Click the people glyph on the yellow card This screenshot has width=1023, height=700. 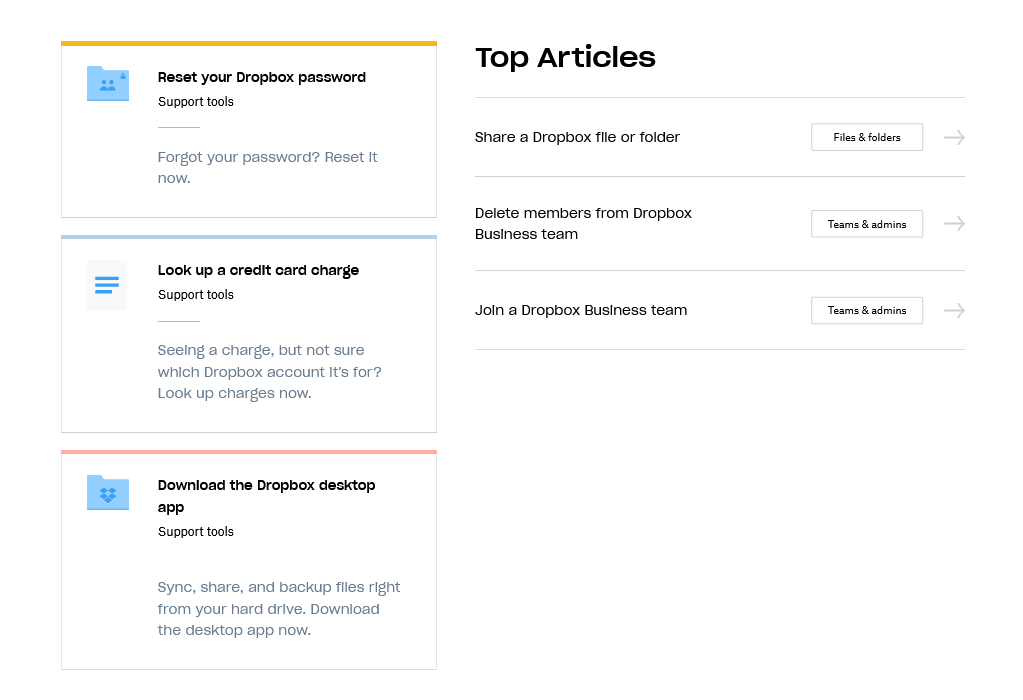coord(107,84)
